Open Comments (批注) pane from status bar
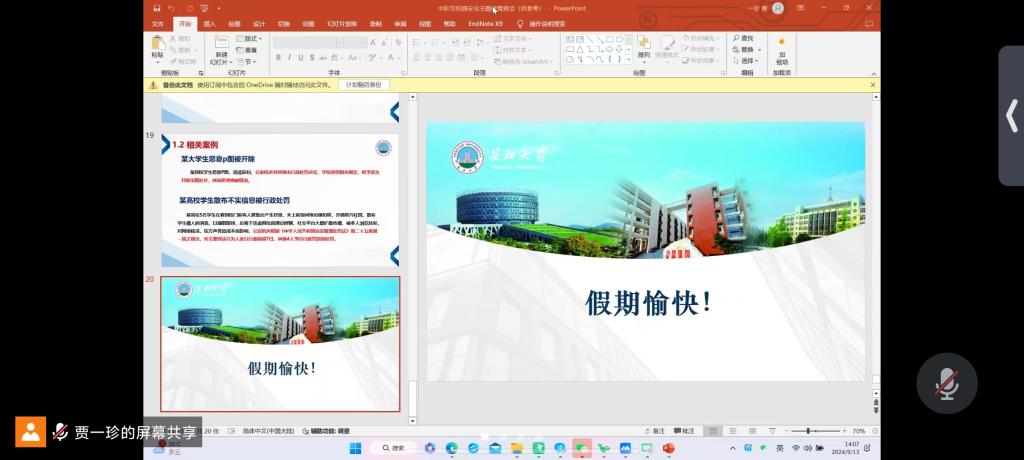 point(684,431)
